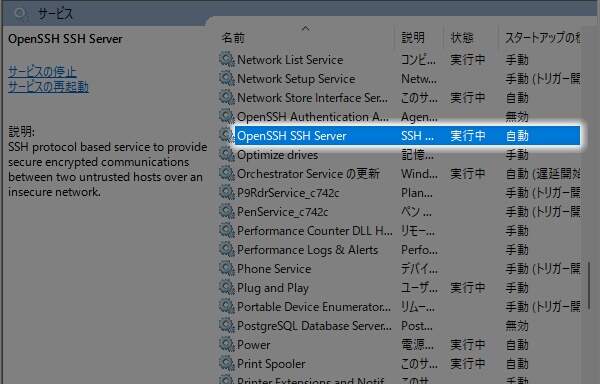
Task: Click the サービスの再起動 link
Action: pyautogui.click(x=48, y=87)
